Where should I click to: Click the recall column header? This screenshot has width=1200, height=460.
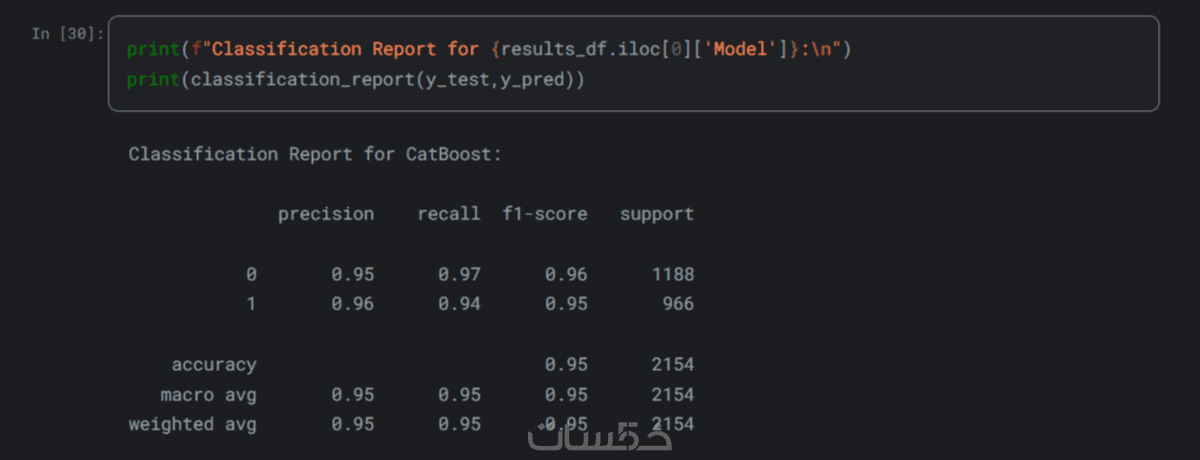coord(449,214)
